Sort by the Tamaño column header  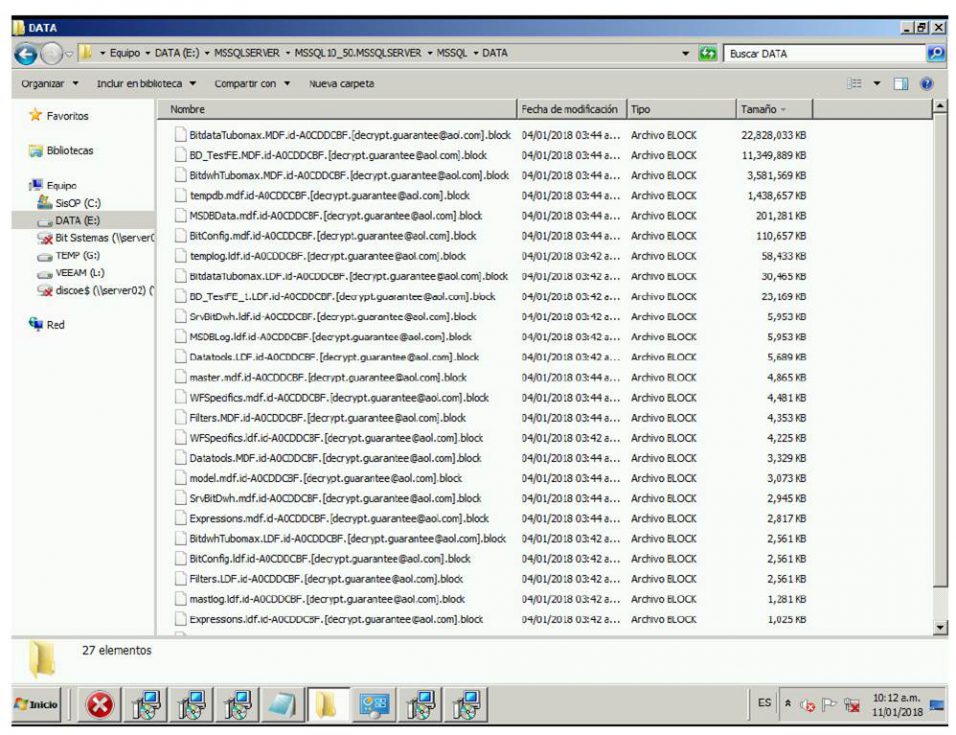click(774, 109)
